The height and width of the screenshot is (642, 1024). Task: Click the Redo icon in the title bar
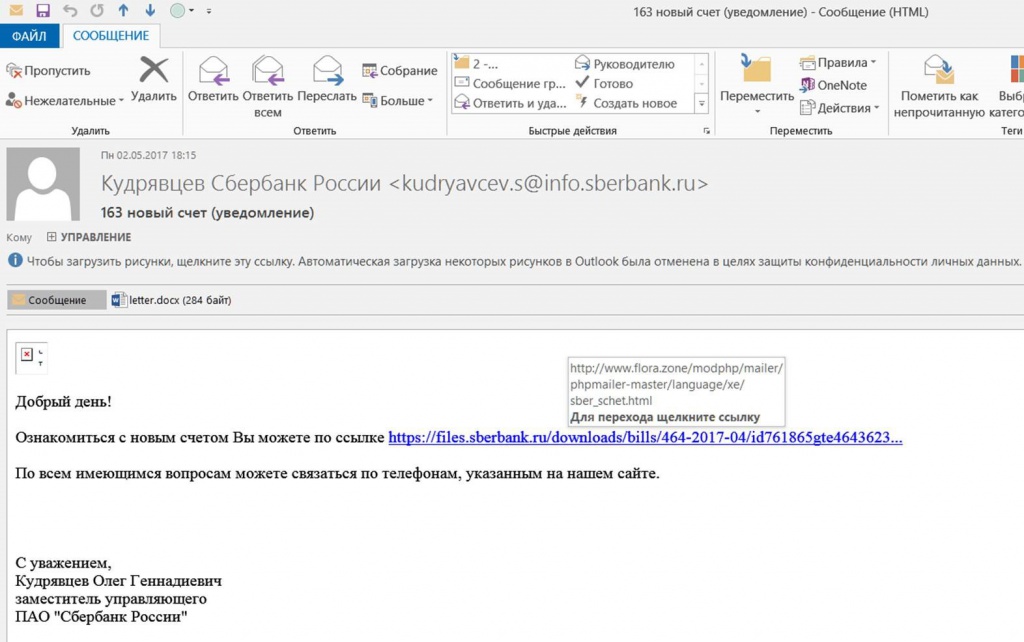(97, 10)
